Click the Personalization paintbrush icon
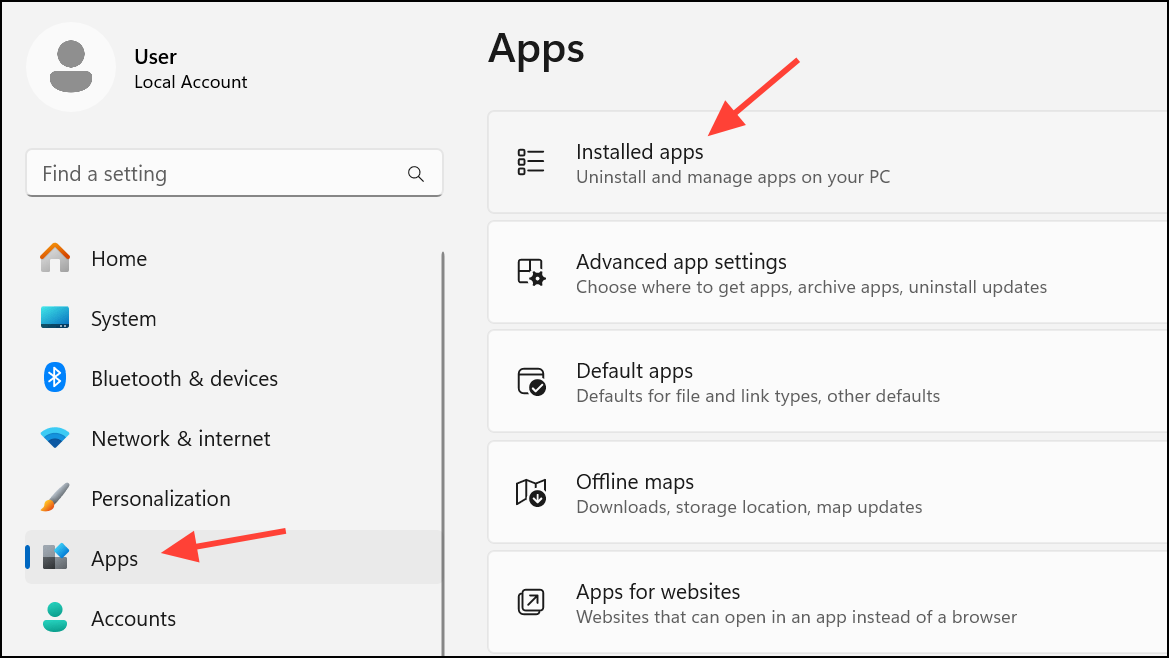 (x=54, y=498)
